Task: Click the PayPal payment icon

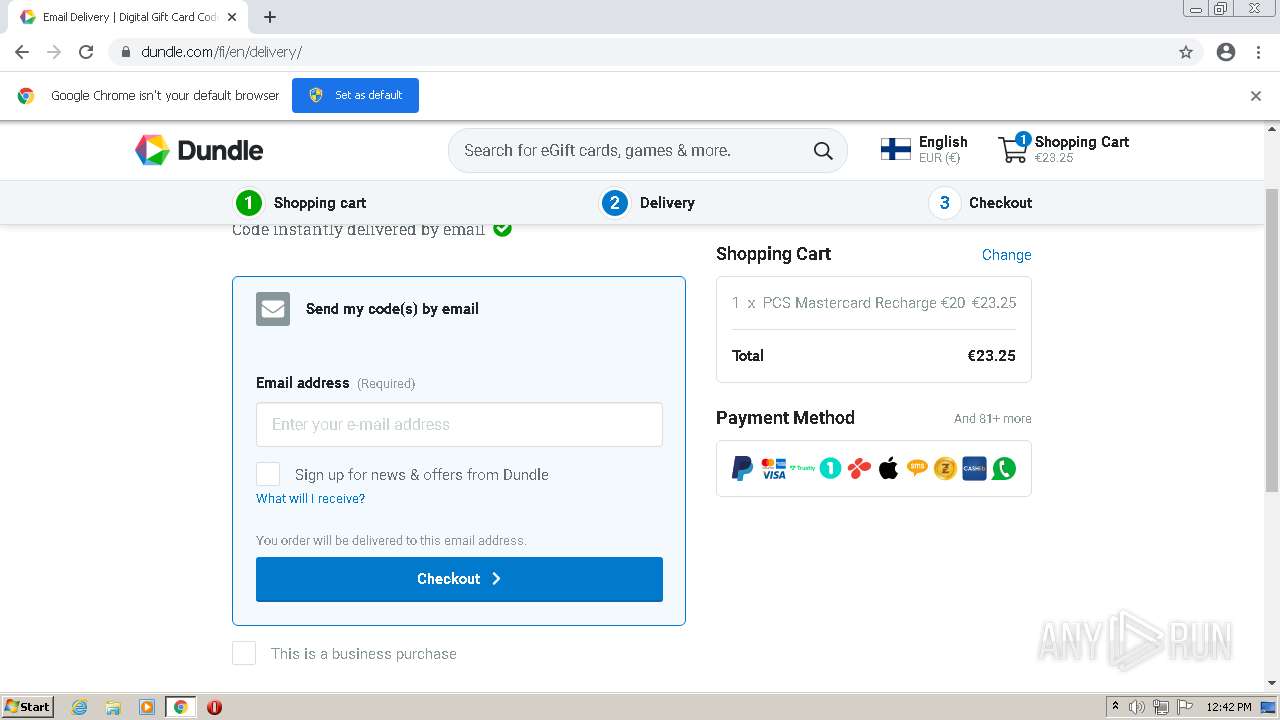Action: [x=742, y=468]
